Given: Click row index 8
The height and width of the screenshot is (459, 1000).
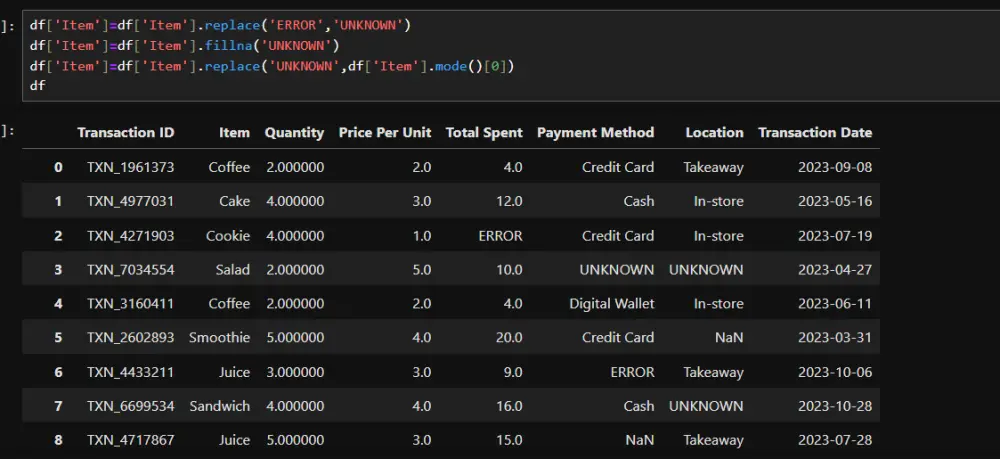Looking at the screenshot, I should tap(59, 440).
